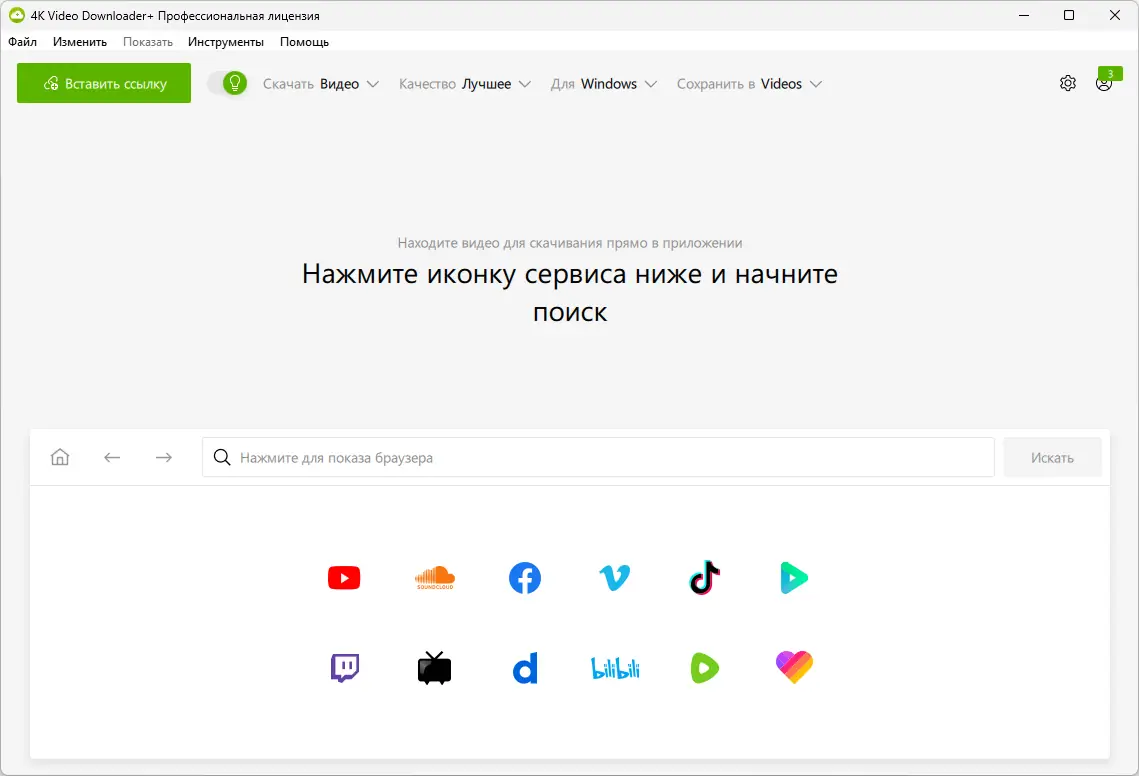Image resolution: width=1139 pixels, height=776 pixels.
Task: Open the Инструменты menu
Action: tap(225, 42)
